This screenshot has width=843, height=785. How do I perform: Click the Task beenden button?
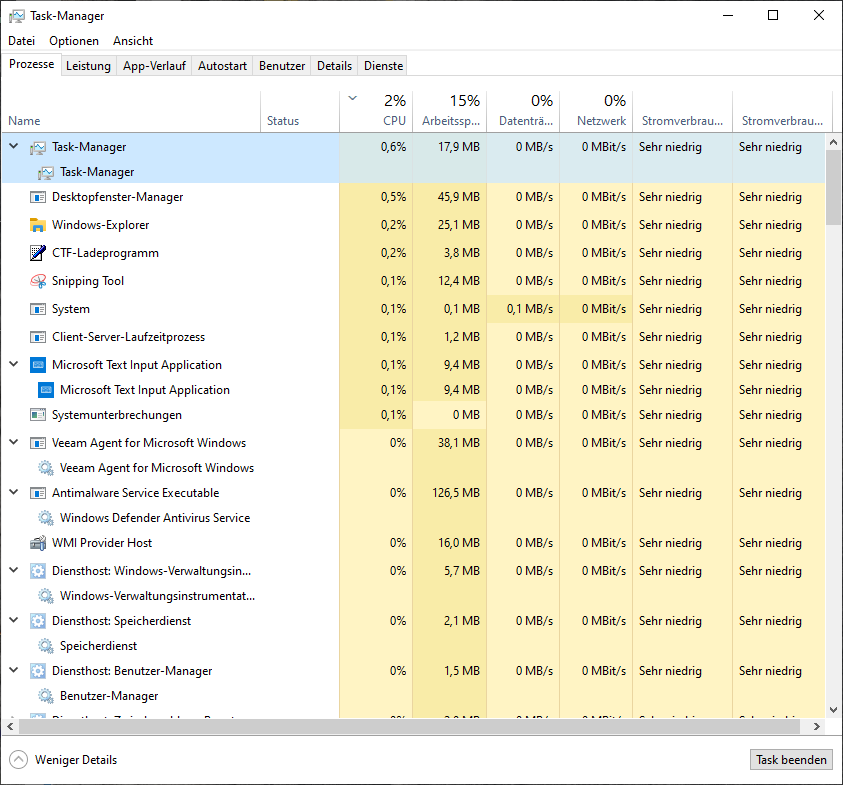(x=791, y=759)
